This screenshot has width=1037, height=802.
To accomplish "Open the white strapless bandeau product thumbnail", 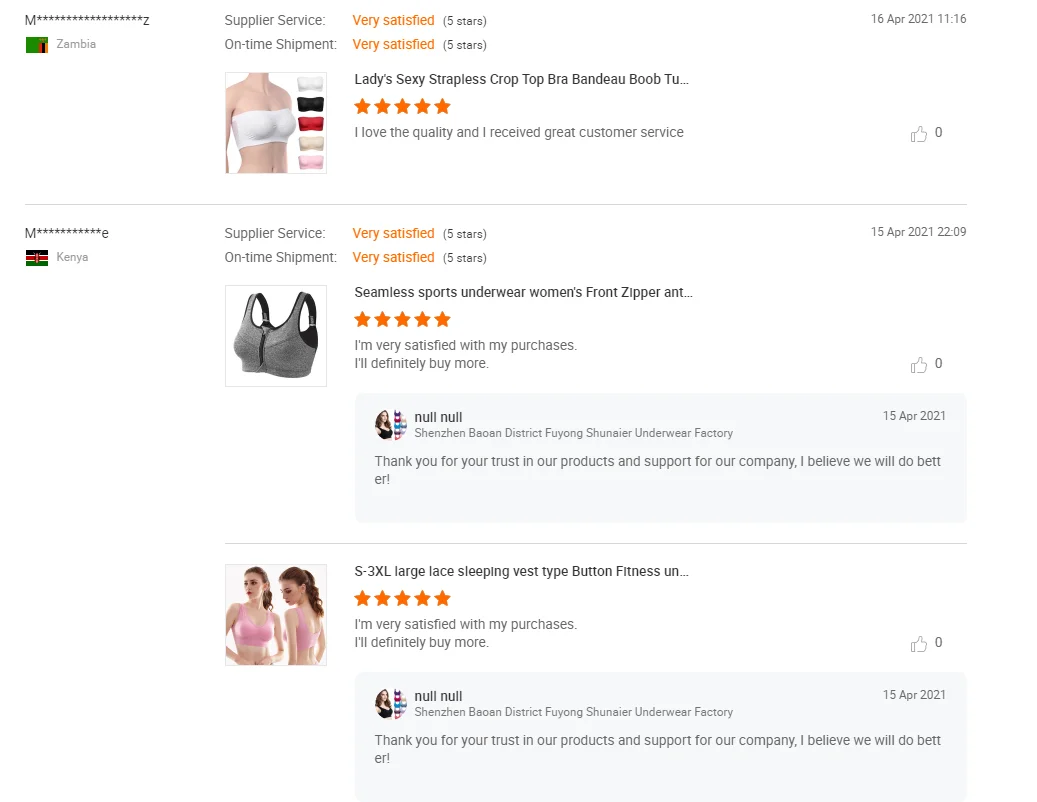I will (276, 123).
